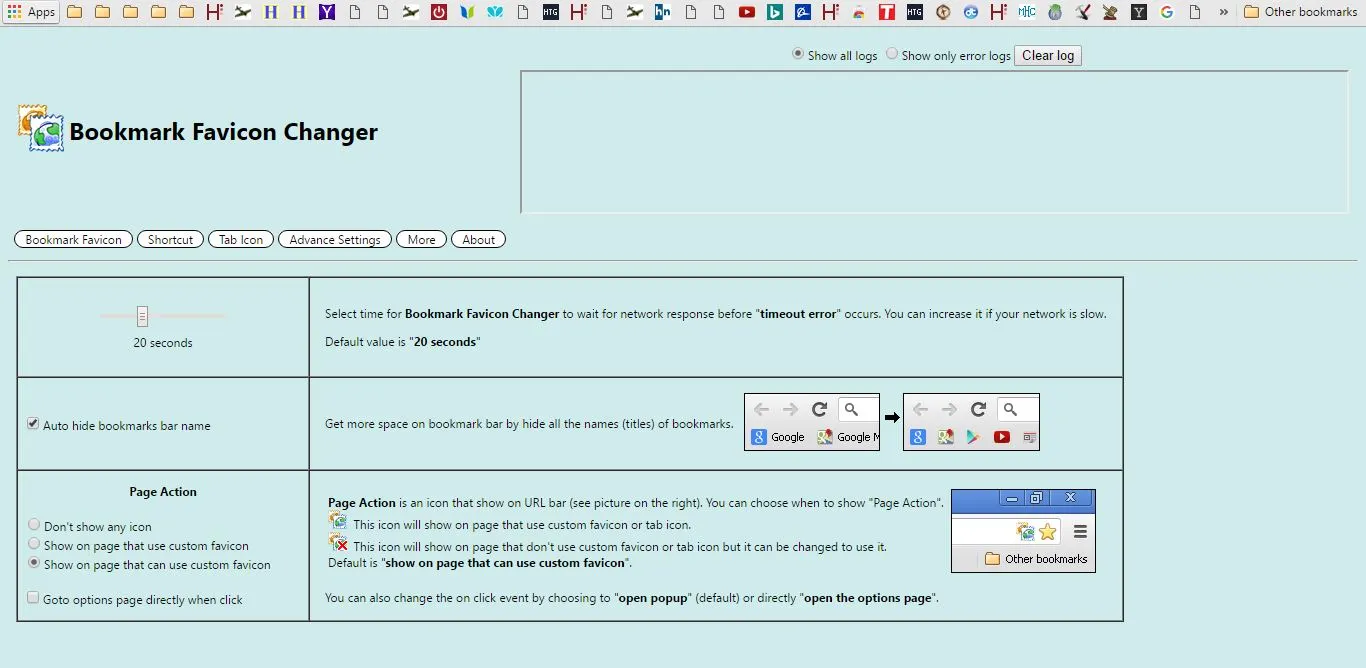Open the Google 'G' bookmark icon
The width and height of the screenshot is (1366, 668).
point(1167,12)
